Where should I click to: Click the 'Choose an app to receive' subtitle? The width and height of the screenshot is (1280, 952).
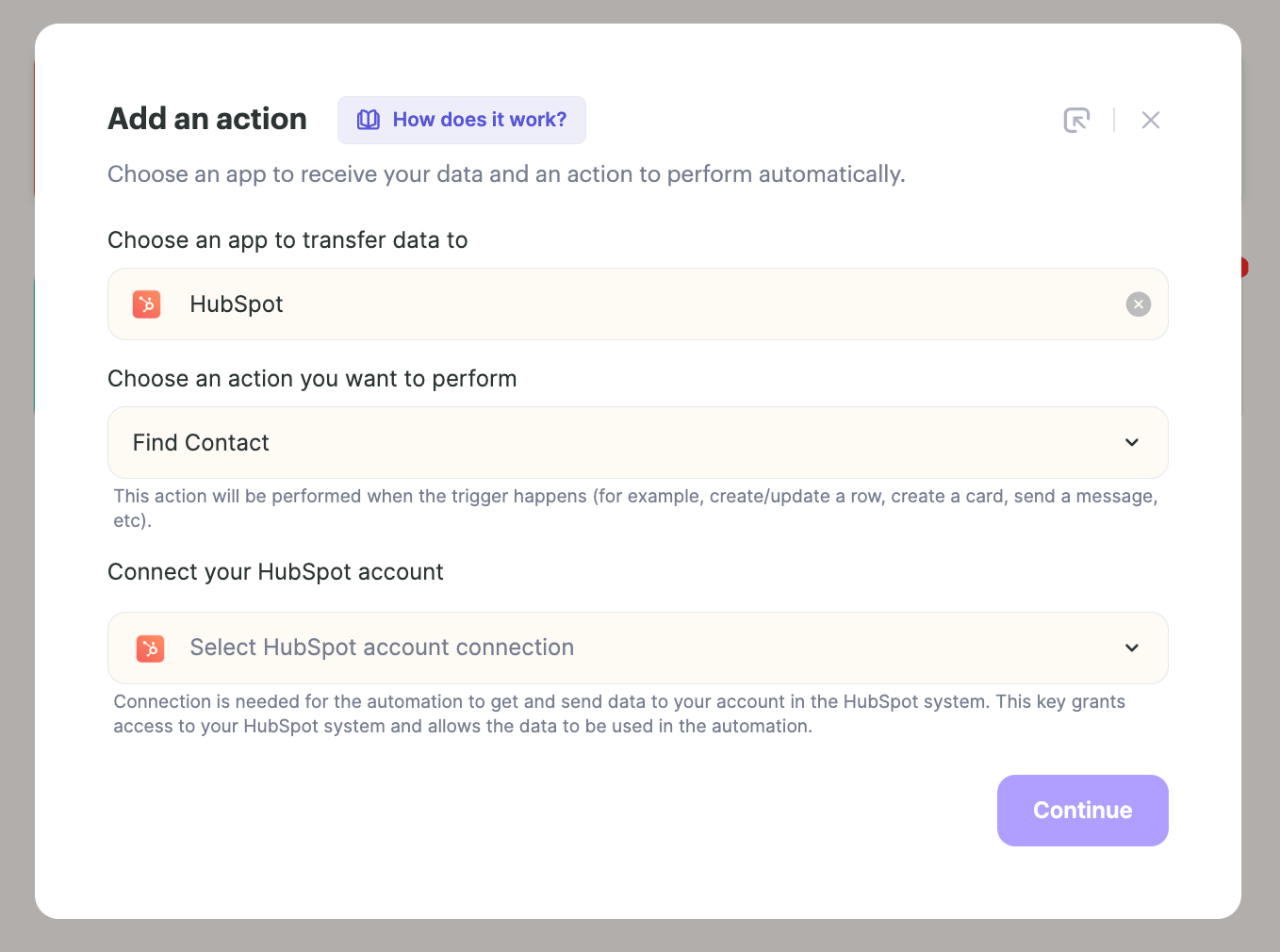tap(506, 174)
